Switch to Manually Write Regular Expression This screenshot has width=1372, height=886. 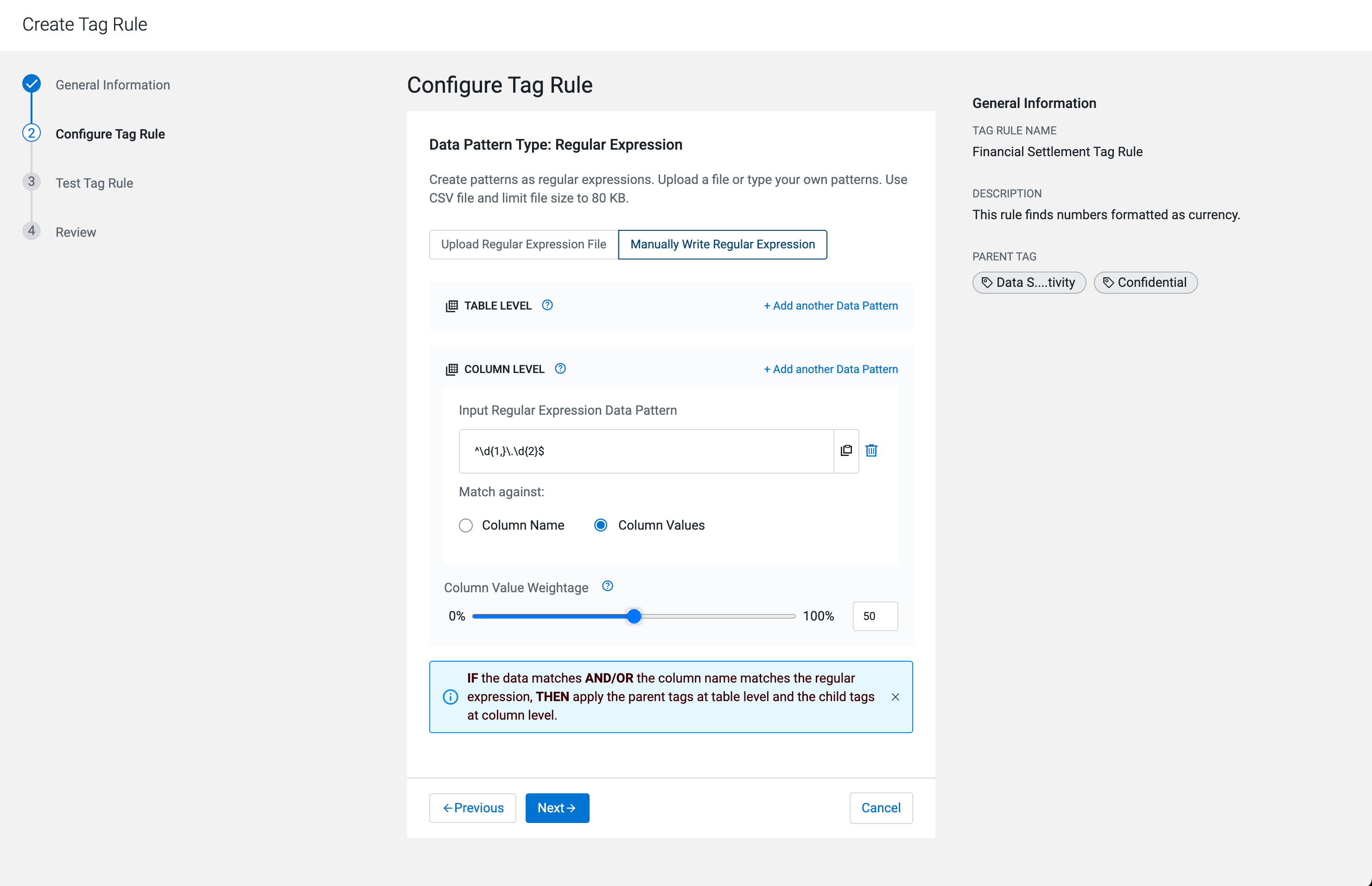coord(722,245)
